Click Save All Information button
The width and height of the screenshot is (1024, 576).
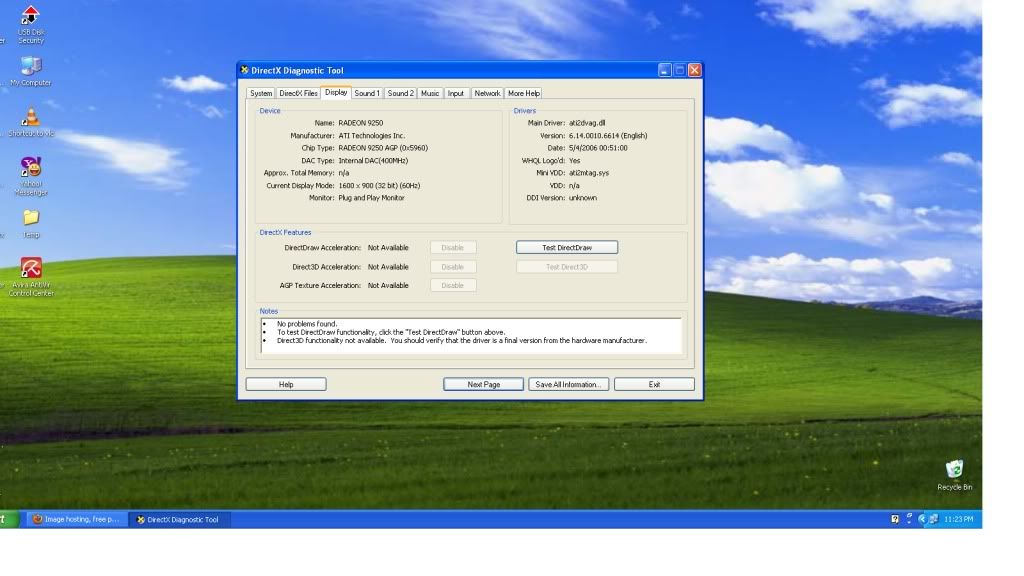568,384
